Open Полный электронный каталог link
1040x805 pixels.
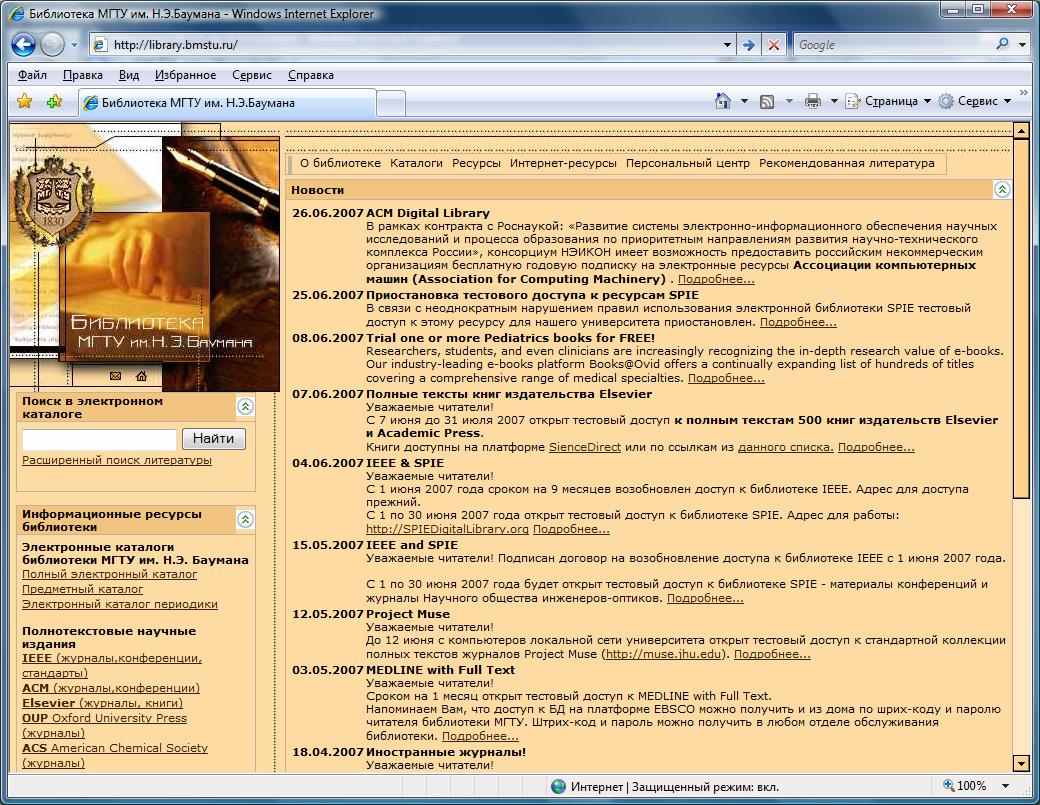(109, 574)
